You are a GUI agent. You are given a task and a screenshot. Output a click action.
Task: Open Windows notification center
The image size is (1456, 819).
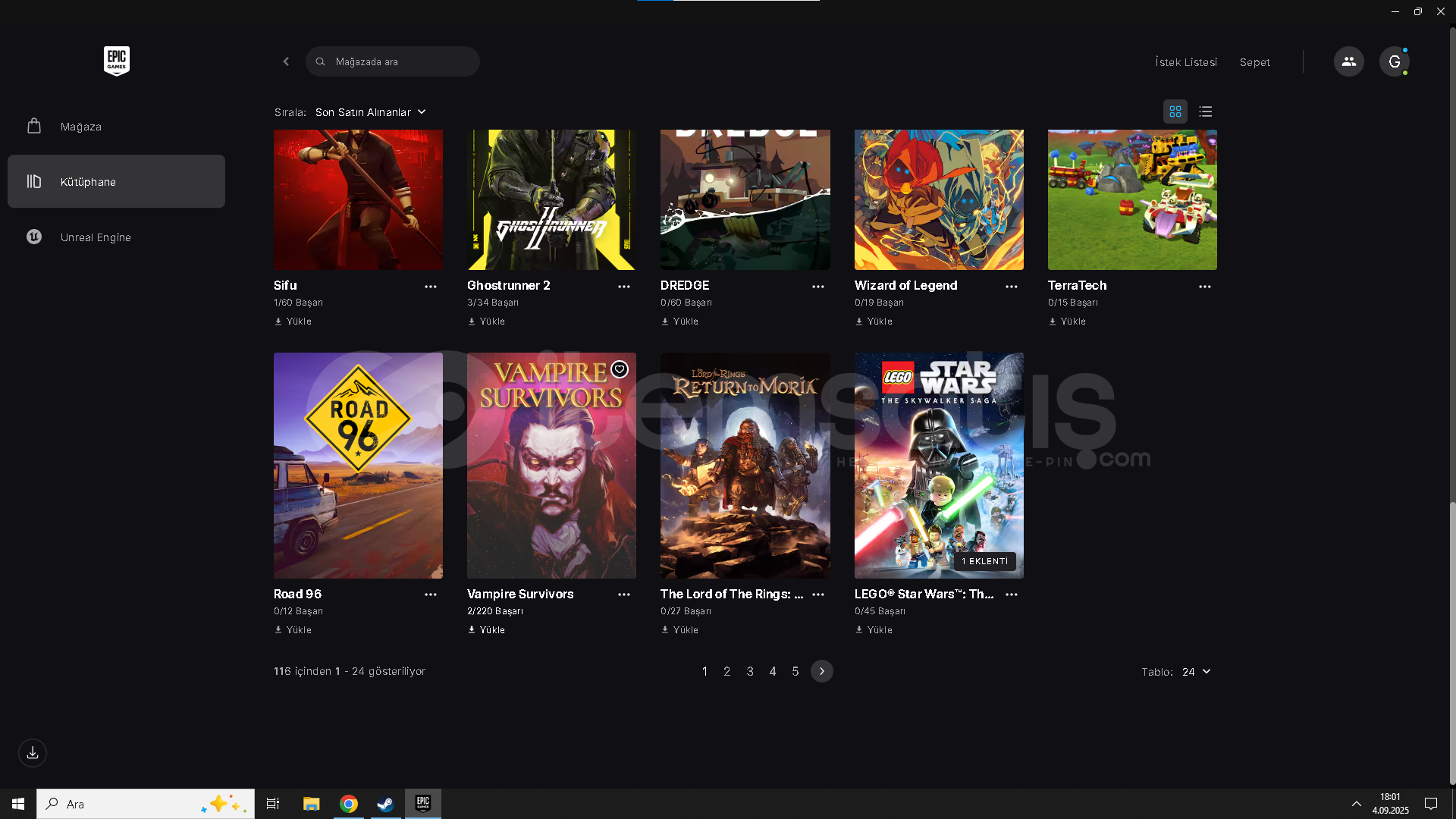tap(1431, 804)
